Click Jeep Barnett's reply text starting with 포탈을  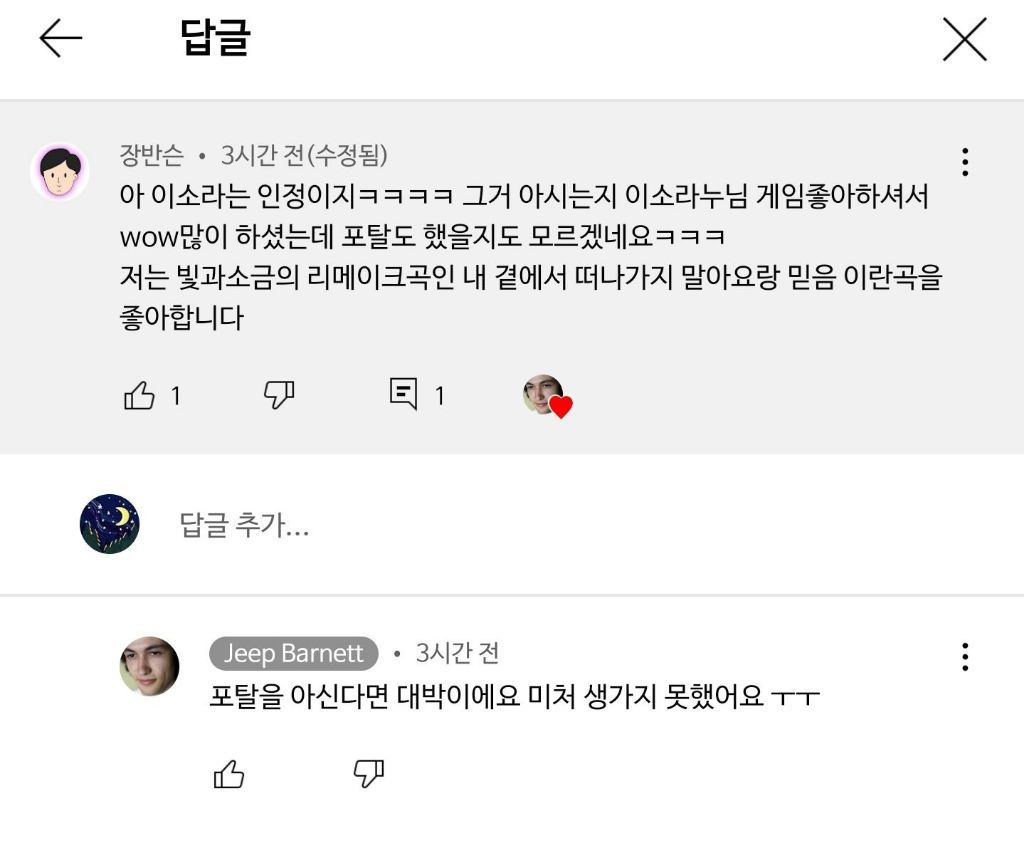coord(514,696)
